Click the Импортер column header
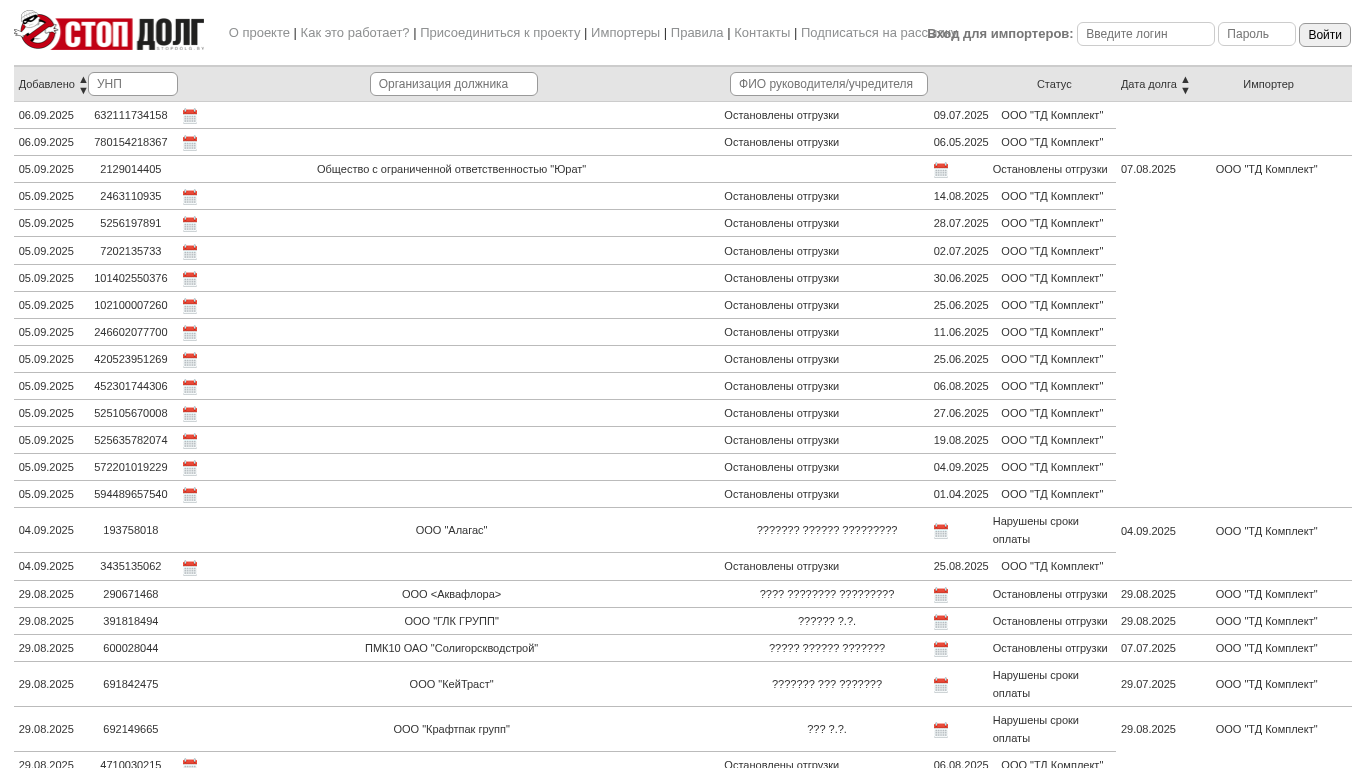This screenshot has width=1366, height=768. point(1268,84)
